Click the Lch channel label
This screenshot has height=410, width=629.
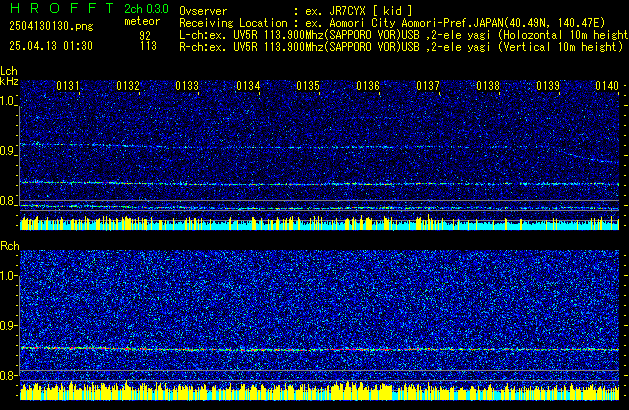click(x=9, y=71)
